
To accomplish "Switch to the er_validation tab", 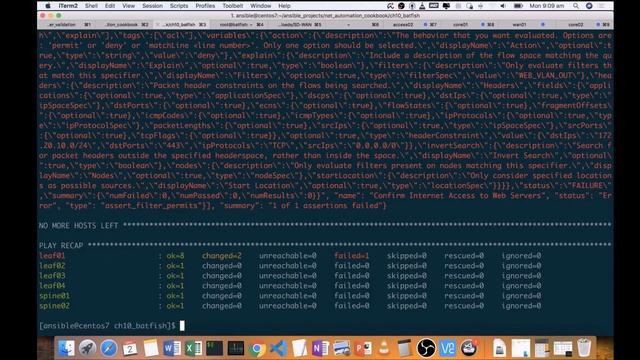I will tap(67, 24).
